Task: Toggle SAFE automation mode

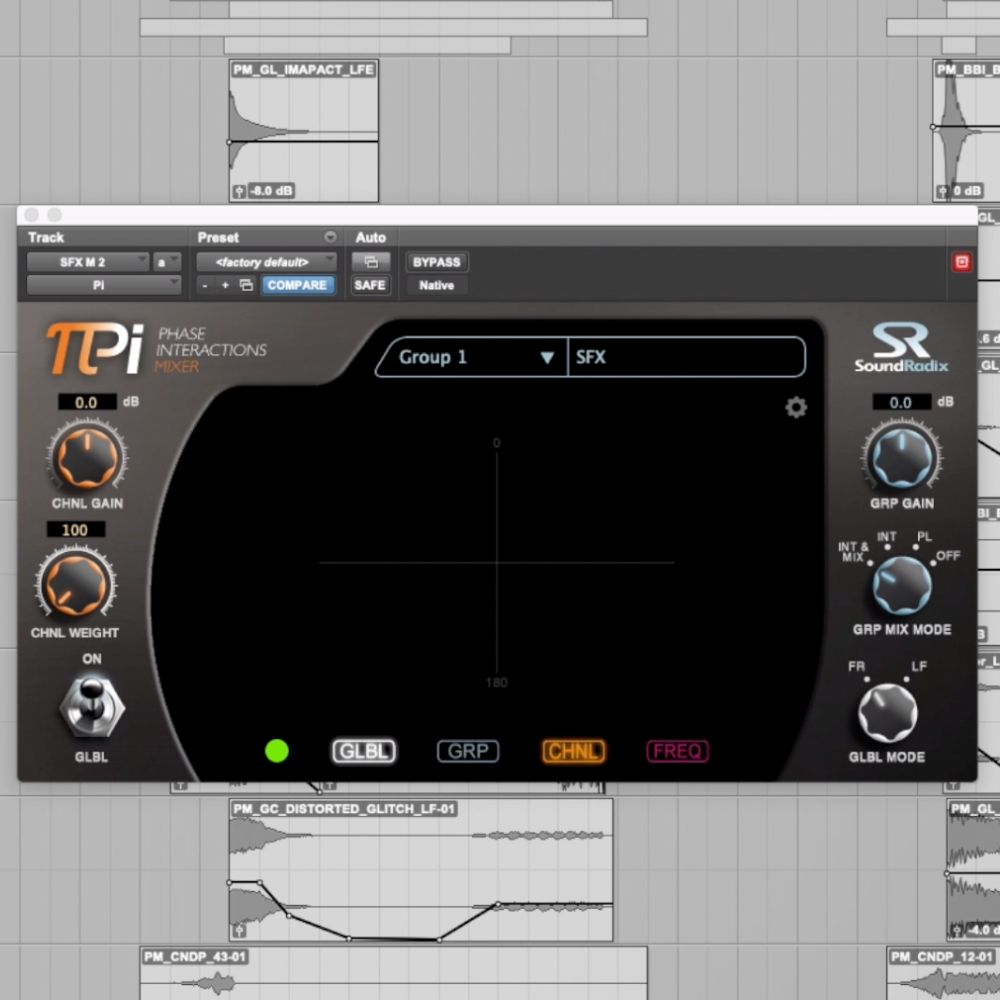Action: pyautogui.click(x=370, y=285)
